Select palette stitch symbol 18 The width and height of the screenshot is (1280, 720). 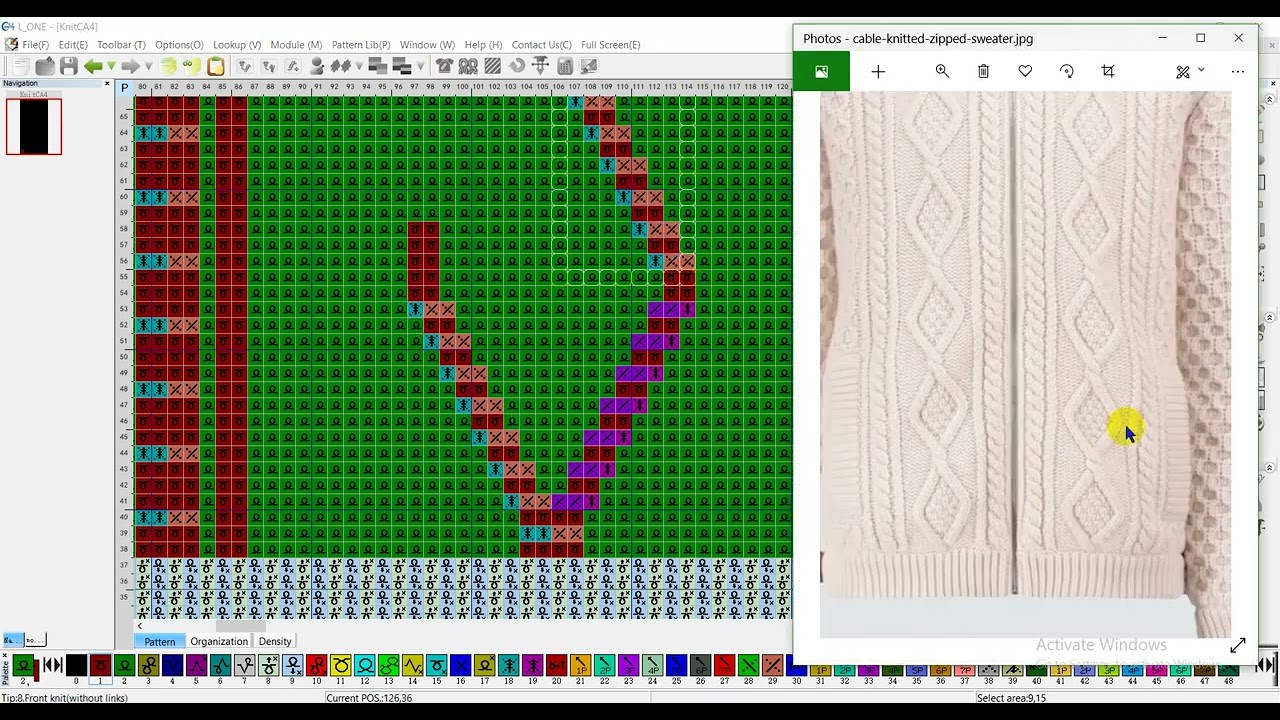point(508,666)
